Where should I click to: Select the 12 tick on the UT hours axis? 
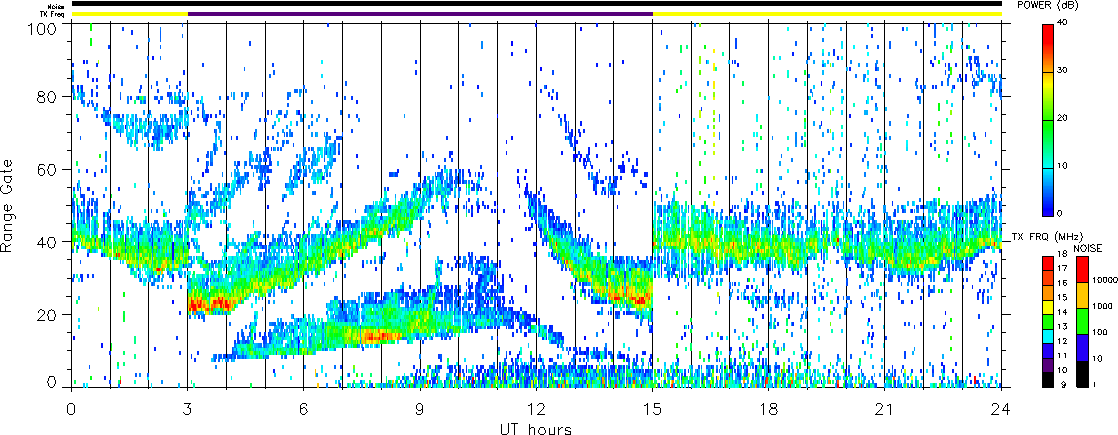pyautogui.click(x=536, y=410)
